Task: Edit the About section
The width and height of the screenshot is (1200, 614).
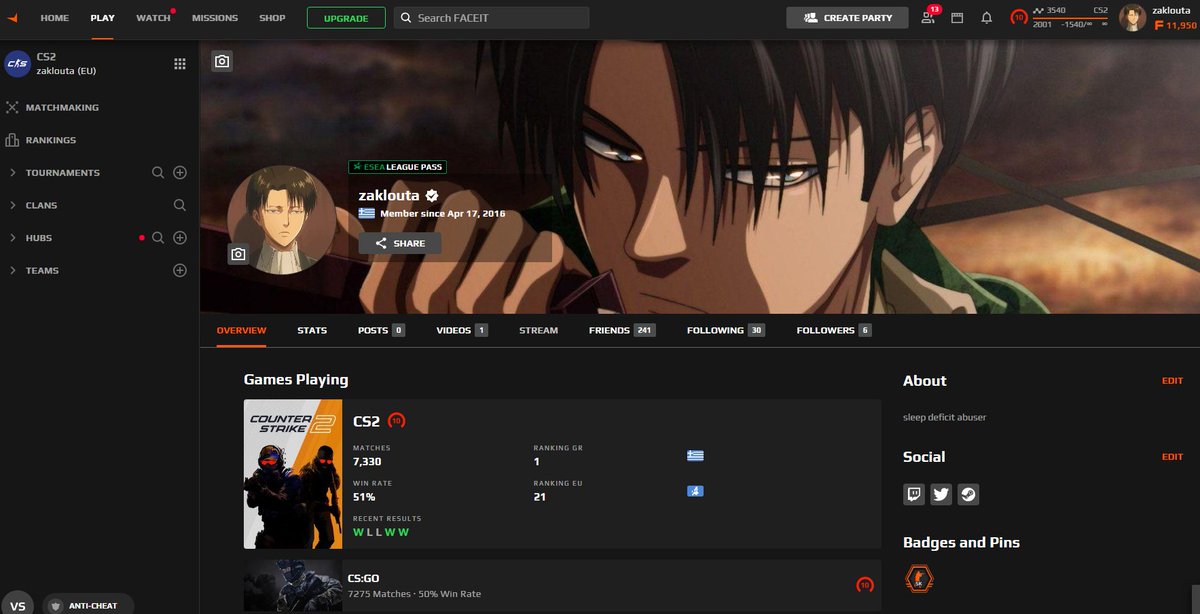Action: [x=1172, y=381]
